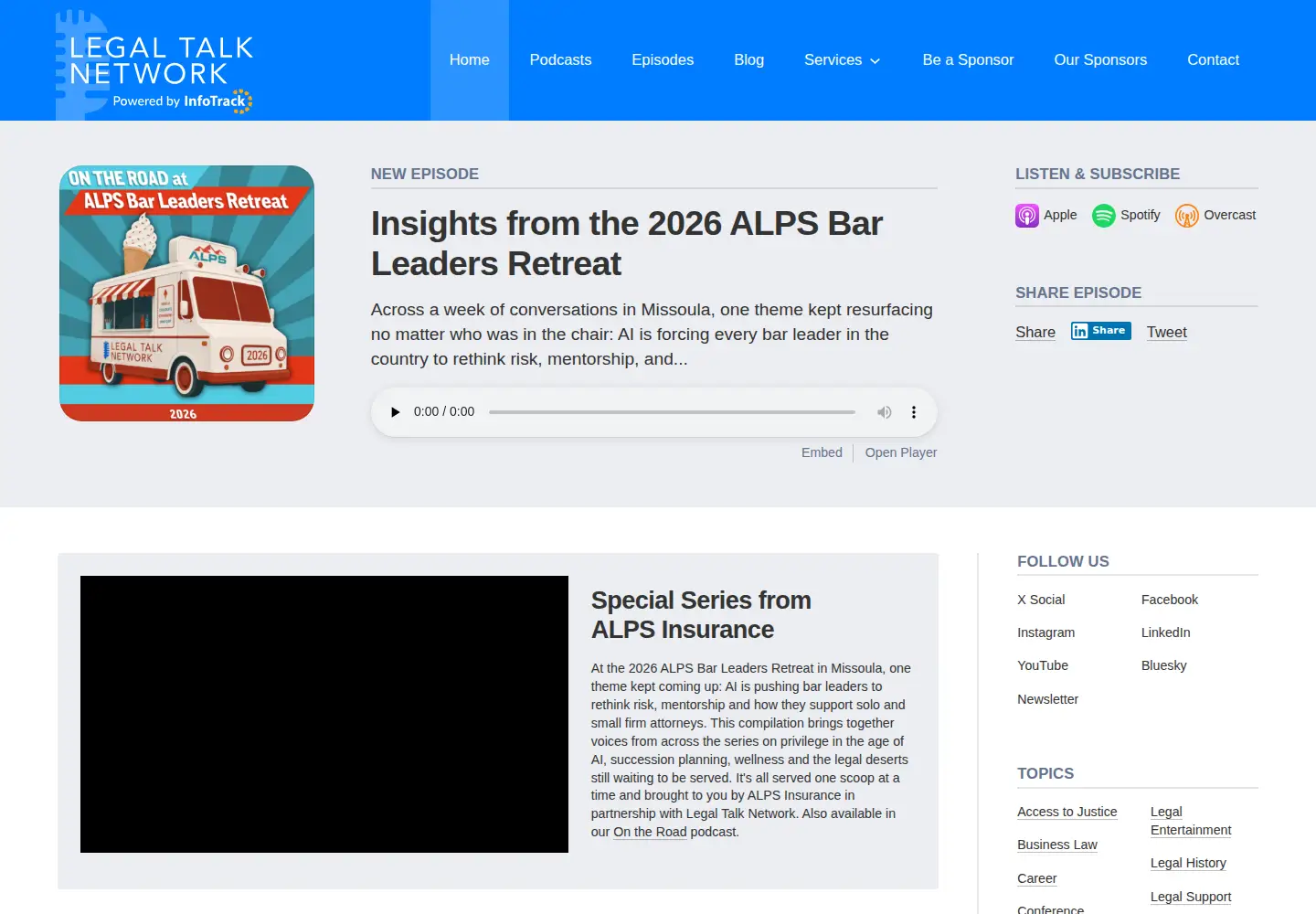
Task: Mute the audio player volume
Action: [x=885, y=412]
